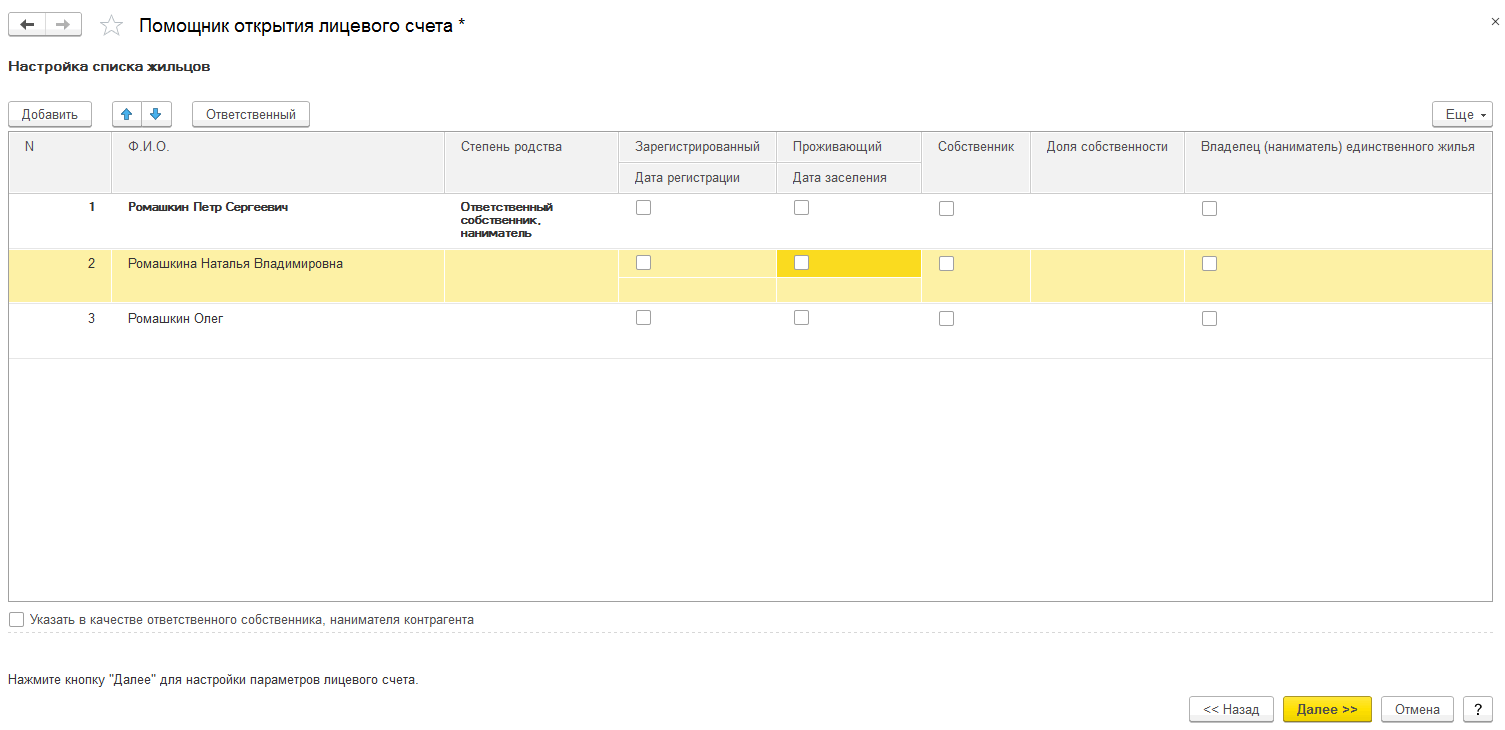Viewport: 1505px width, 730px height.
Task: Go back with << Назад button
Action: tap(1231, 709)
